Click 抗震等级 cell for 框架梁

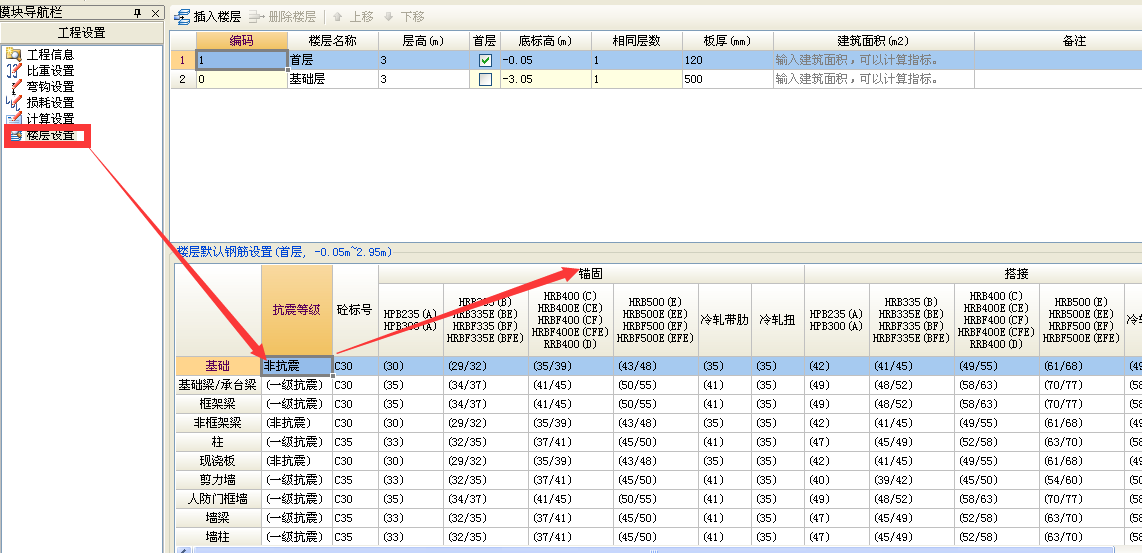point(297,404)
